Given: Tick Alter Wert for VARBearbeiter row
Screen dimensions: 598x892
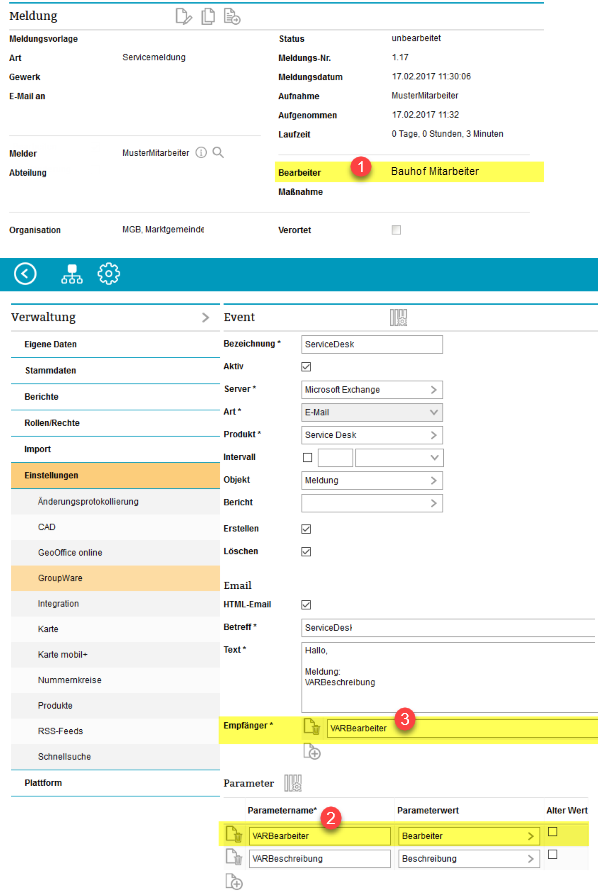Looking at the screenshot, I should [x=552, y=832].
